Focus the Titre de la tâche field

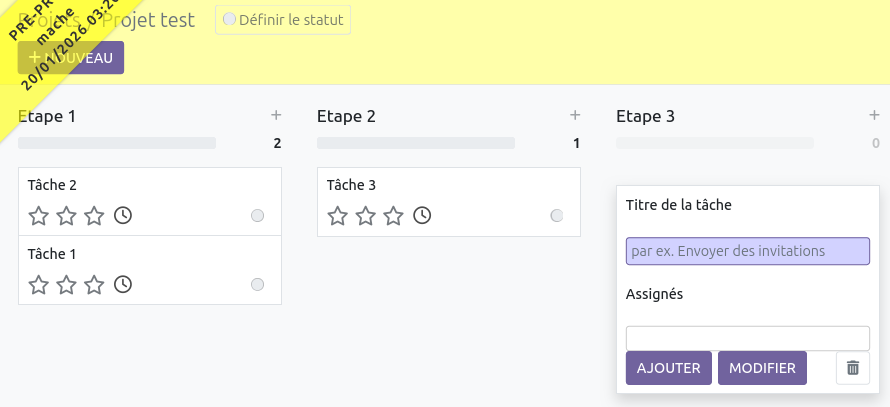(x=747, y=251)
